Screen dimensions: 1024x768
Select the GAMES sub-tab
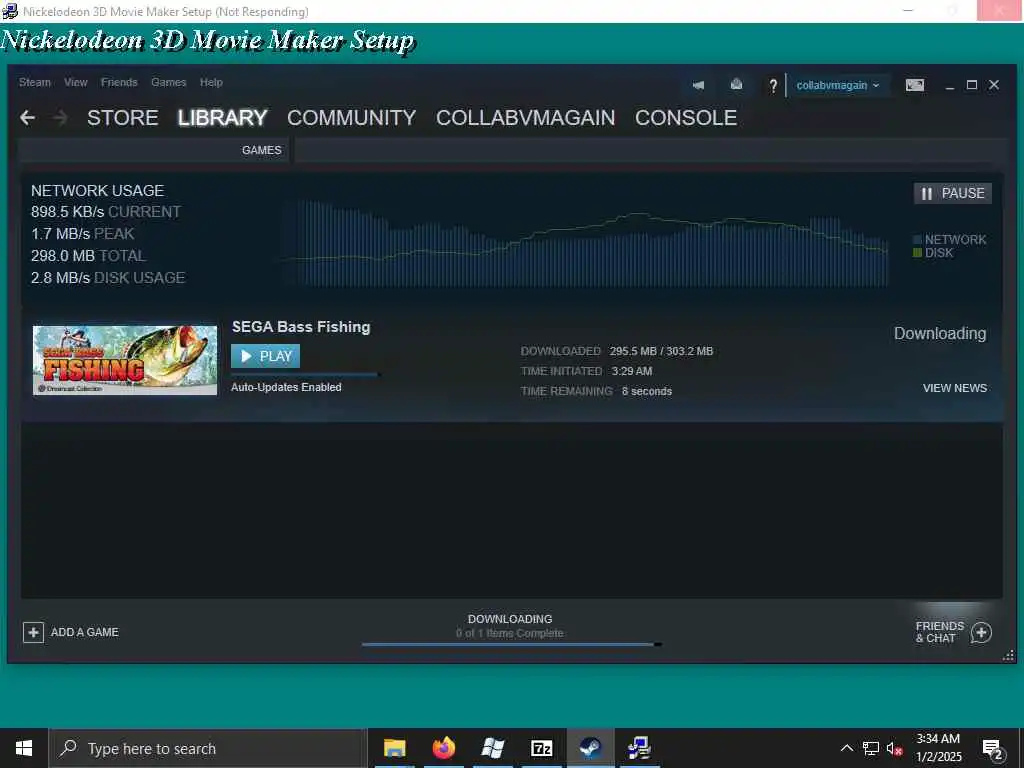[261, 150]
